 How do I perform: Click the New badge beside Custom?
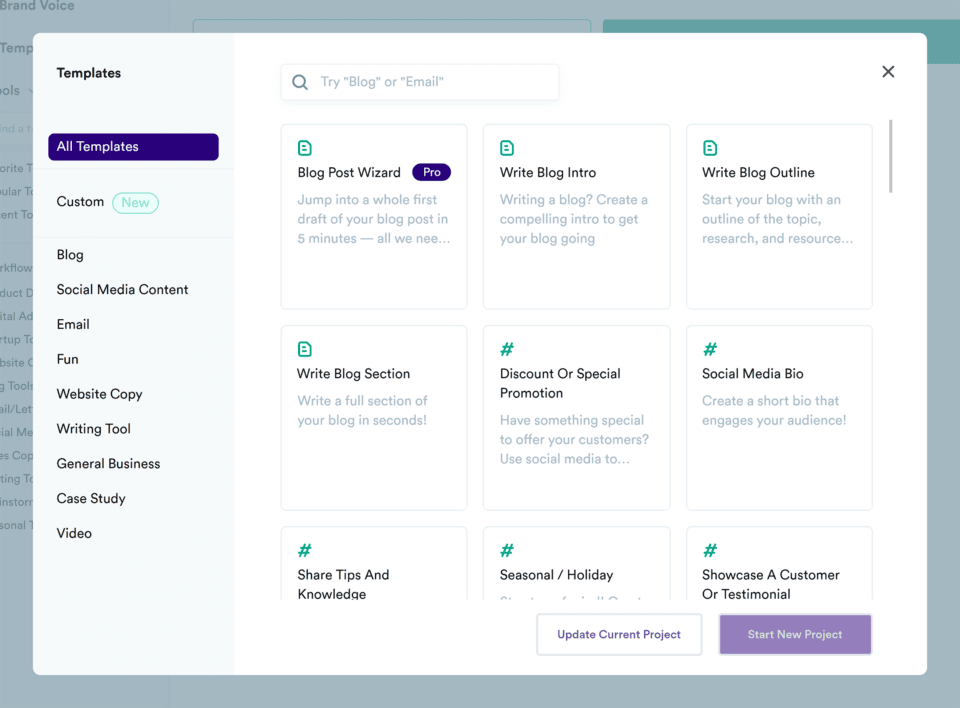point(135,202)
